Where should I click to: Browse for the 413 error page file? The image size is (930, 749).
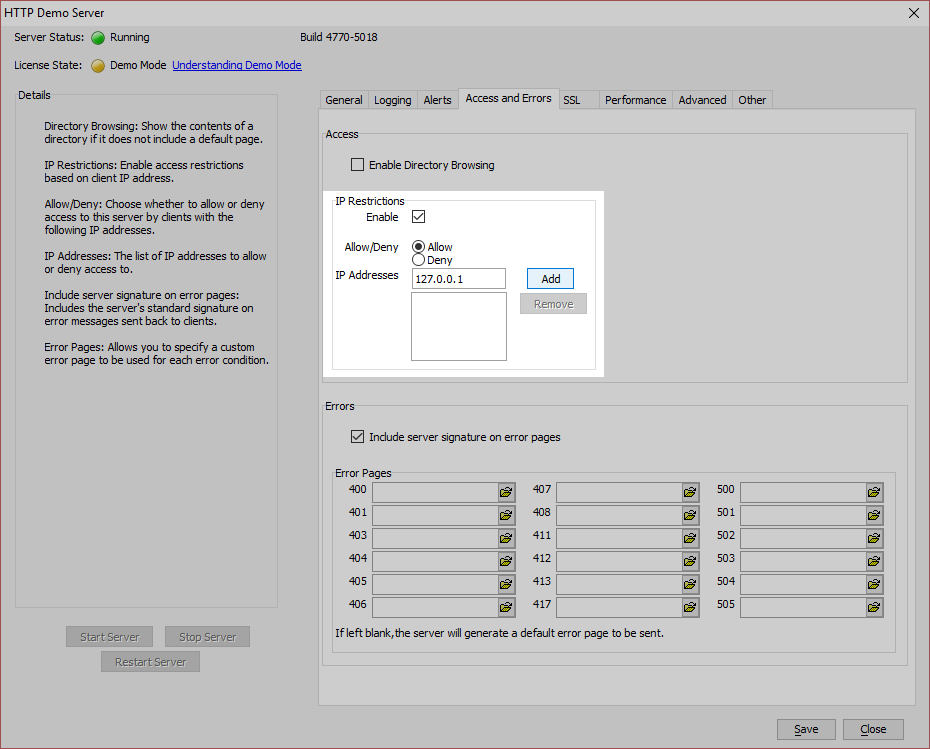pos(690,584)
